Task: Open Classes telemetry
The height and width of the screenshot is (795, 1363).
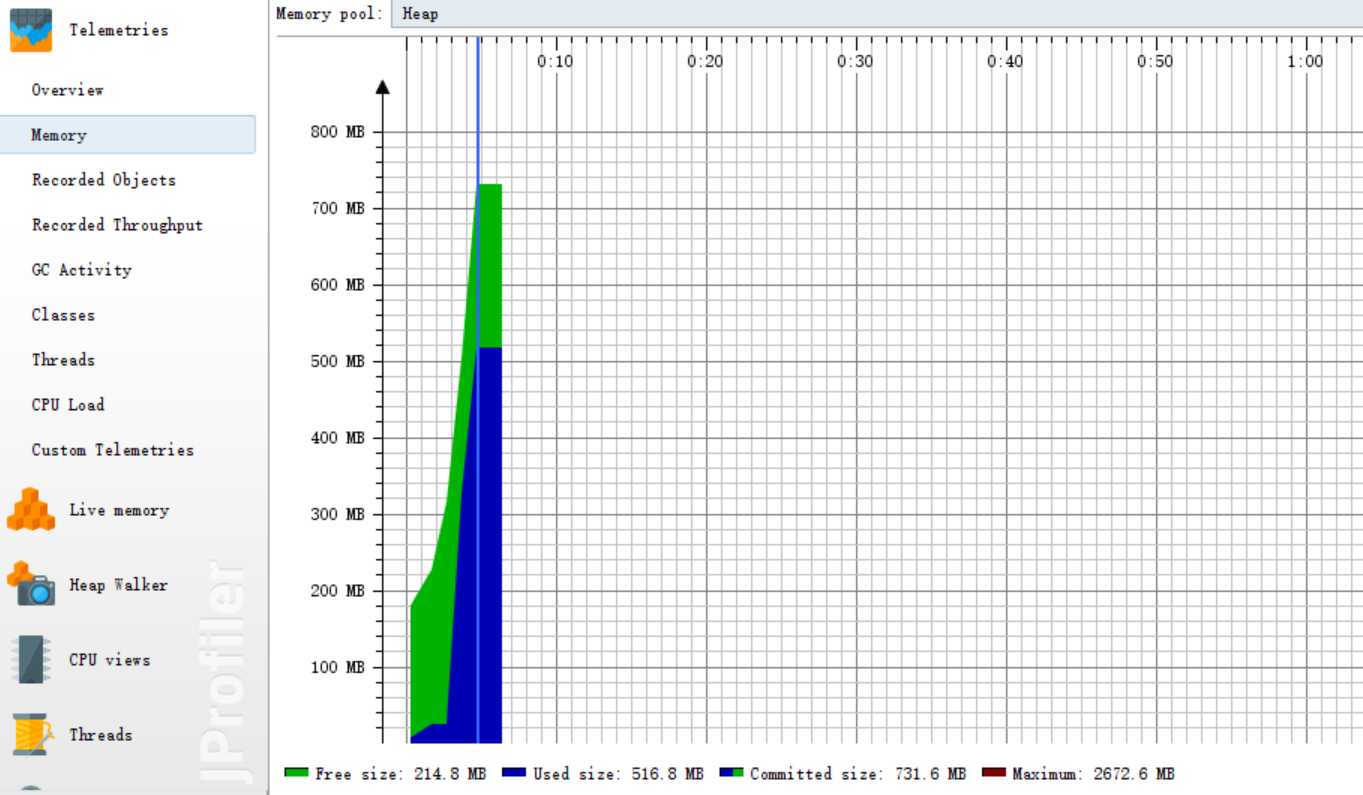Action: [63, 315]
